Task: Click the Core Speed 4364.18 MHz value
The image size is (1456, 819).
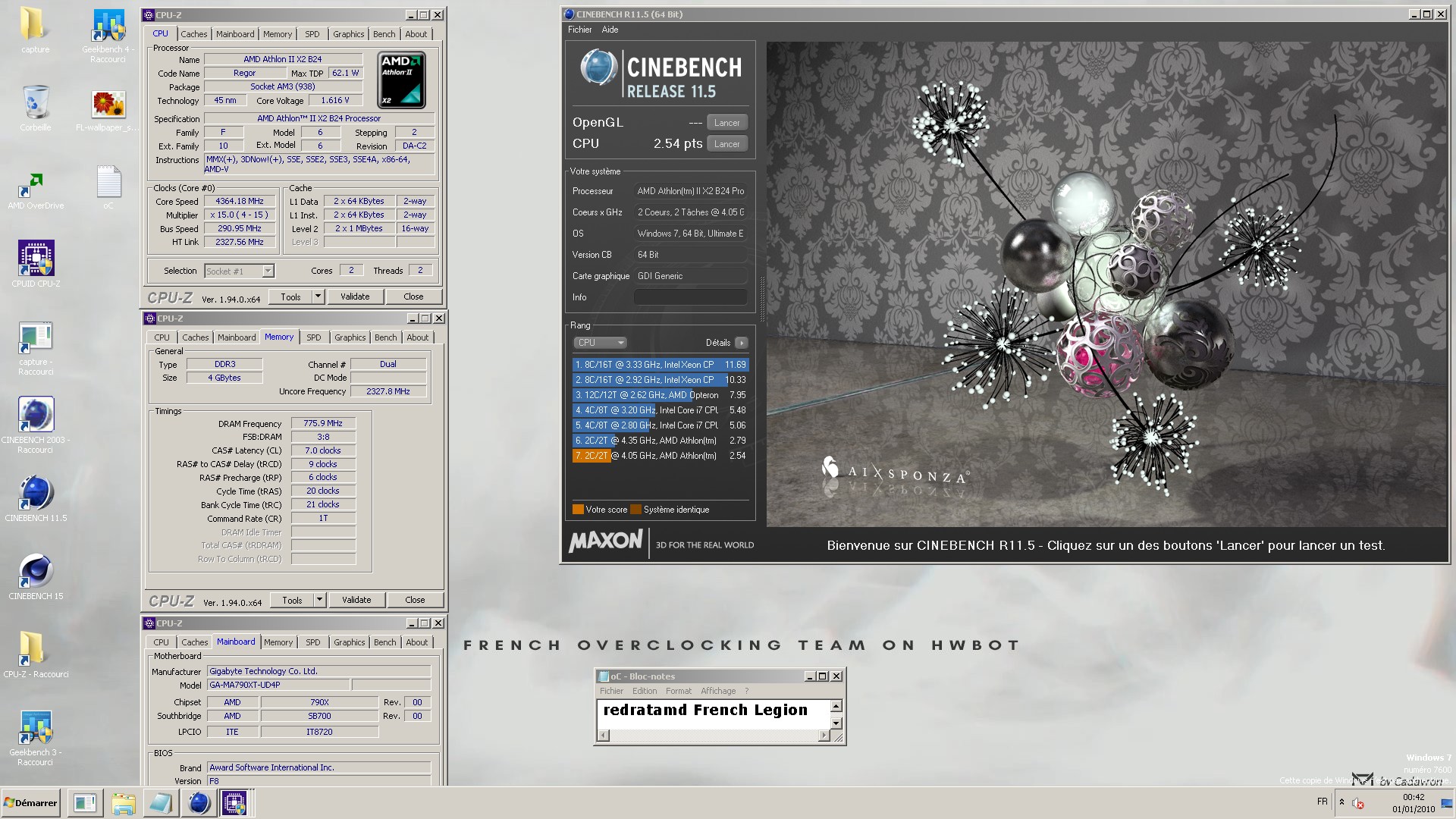Action: click(240, 202)
